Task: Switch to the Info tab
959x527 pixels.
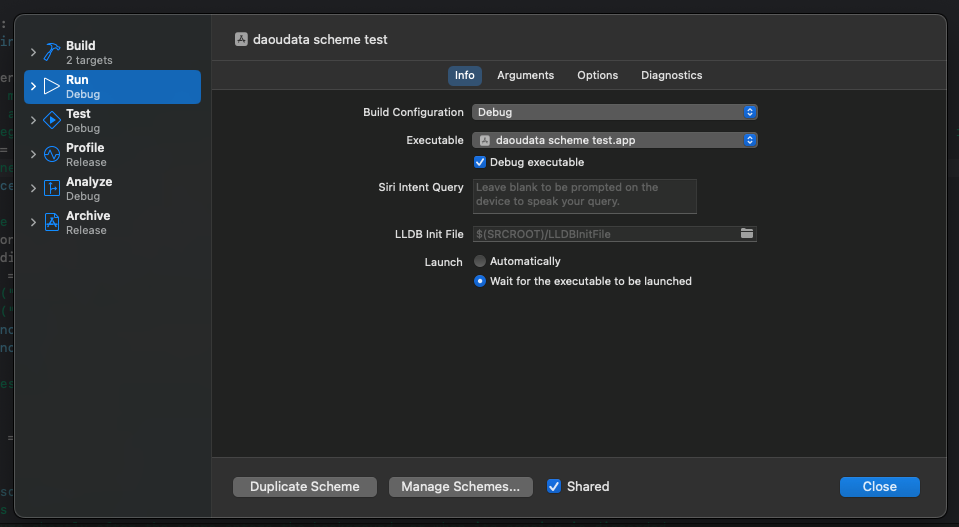Action: tap(464, 75)
